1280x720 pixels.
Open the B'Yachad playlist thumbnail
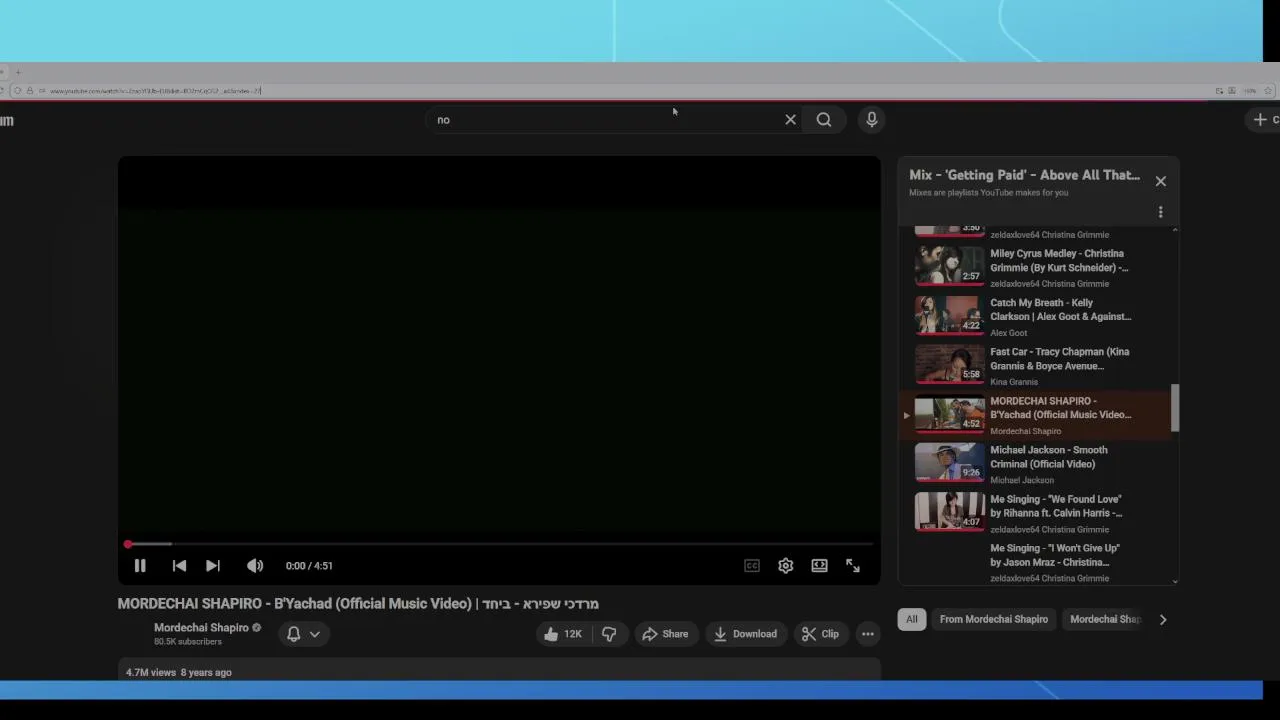click(x=949, y=412)
